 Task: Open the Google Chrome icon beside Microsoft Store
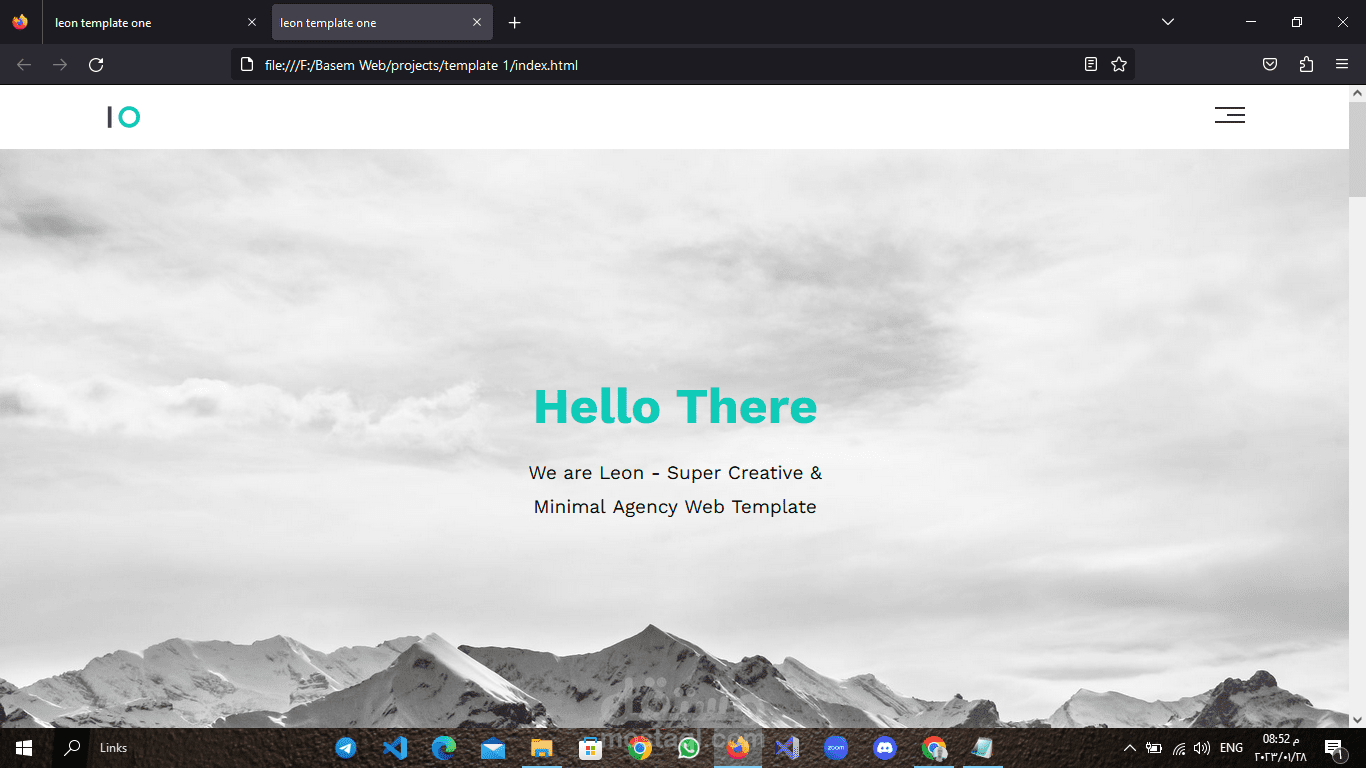640,748
